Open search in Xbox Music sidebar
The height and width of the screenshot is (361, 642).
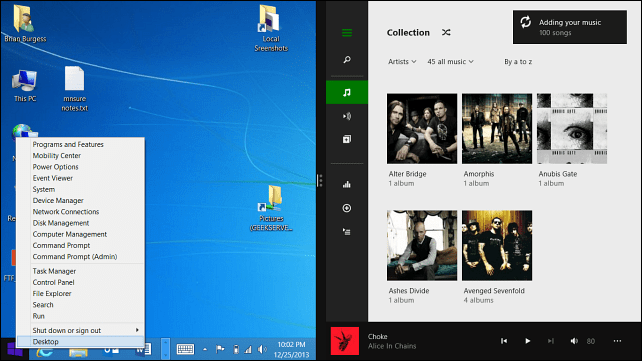point(347,60)
